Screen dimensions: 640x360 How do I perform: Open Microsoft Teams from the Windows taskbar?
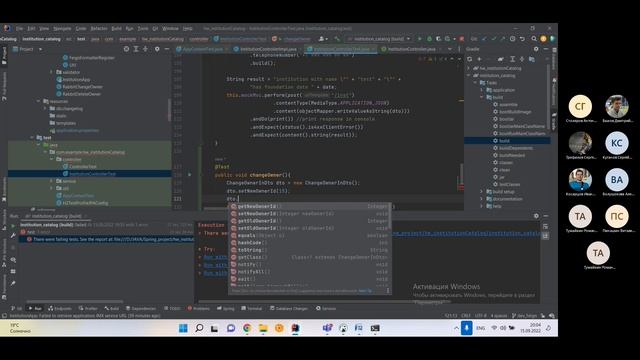tap(327, 328)
